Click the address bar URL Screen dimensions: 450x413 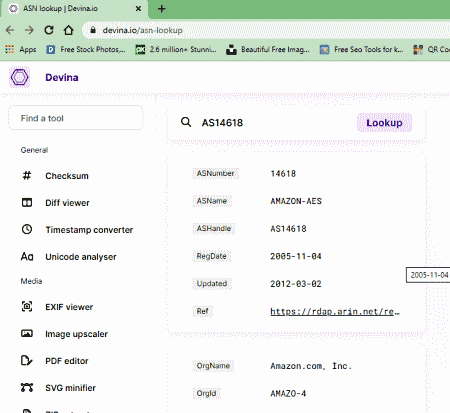coord(143,30)
